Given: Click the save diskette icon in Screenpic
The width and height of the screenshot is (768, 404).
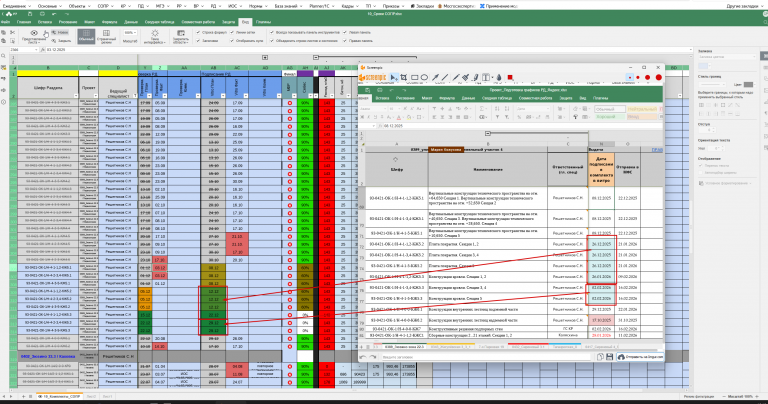Looking at the screenshot, I should 609,357.
